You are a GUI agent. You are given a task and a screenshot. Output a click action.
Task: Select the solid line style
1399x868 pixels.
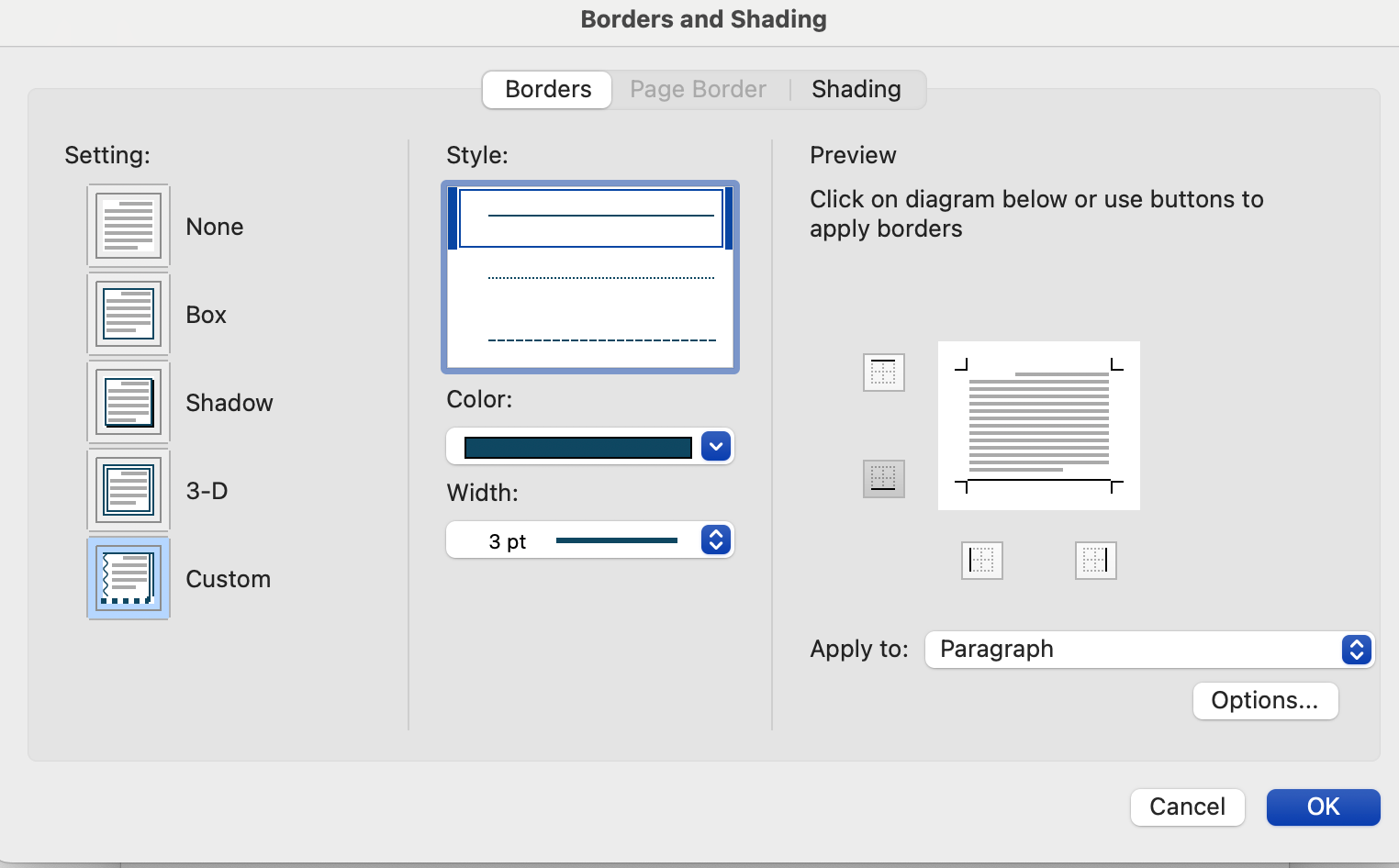(590, 217)
